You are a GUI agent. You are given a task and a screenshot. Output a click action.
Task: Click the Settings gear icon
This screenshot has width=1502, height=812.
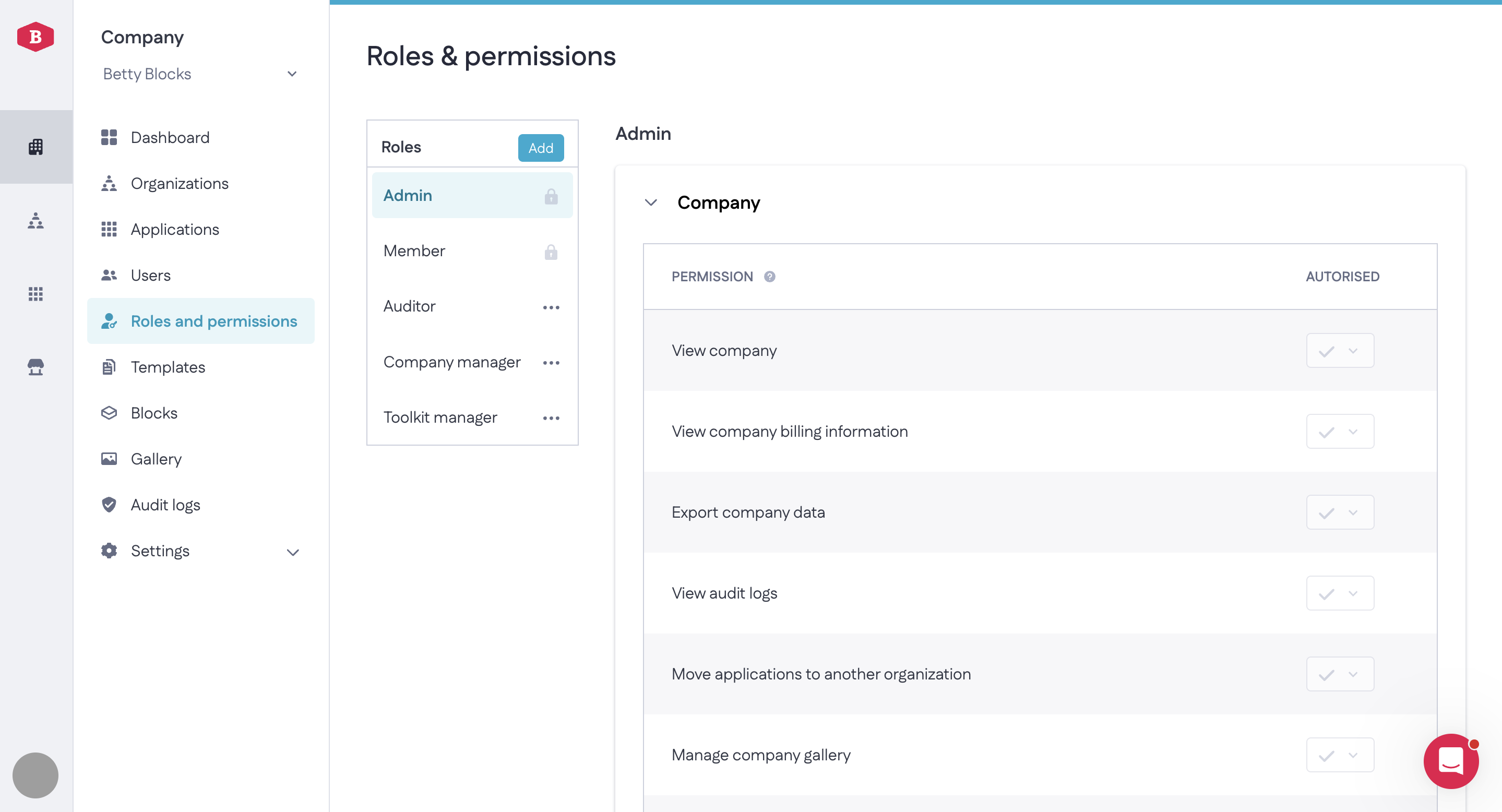[x=109, y=551]
